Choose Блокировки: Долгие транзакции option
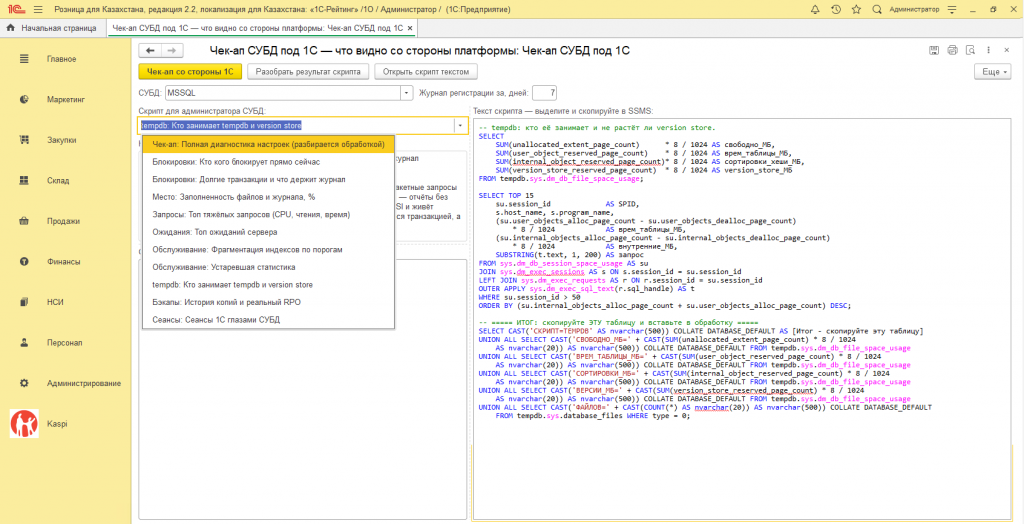 coord(268,178)
